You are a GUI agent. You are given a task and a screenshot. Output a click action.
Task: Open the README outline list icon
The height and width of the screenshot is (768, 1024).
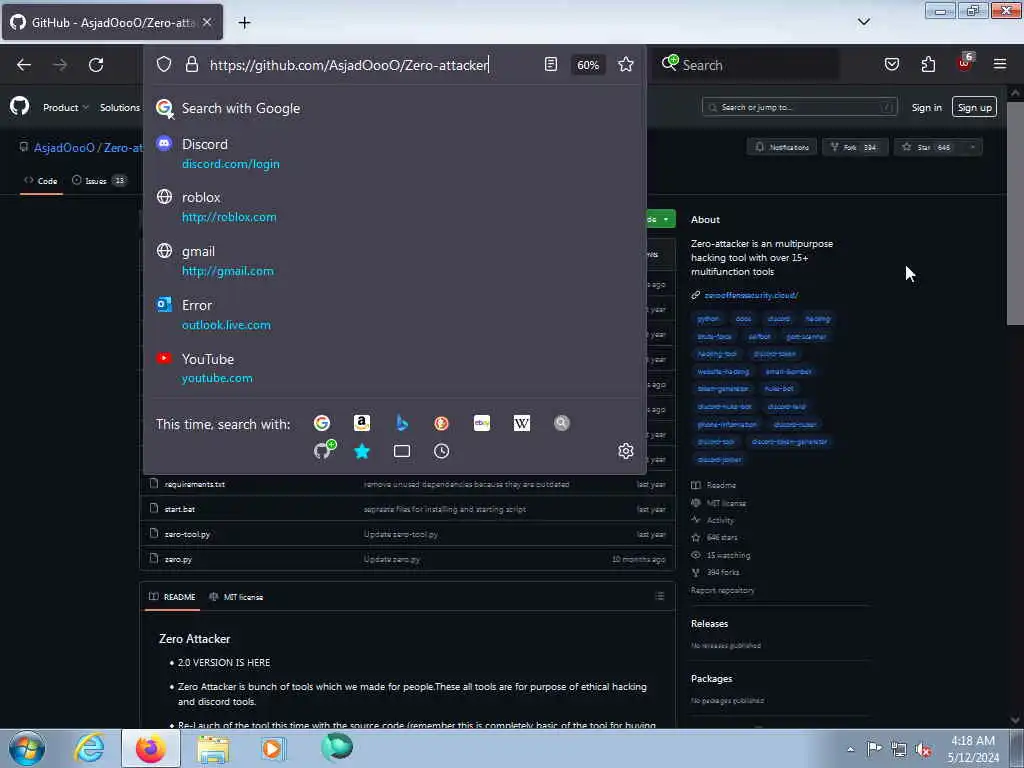pyautogui.click(x=660, y=596)
